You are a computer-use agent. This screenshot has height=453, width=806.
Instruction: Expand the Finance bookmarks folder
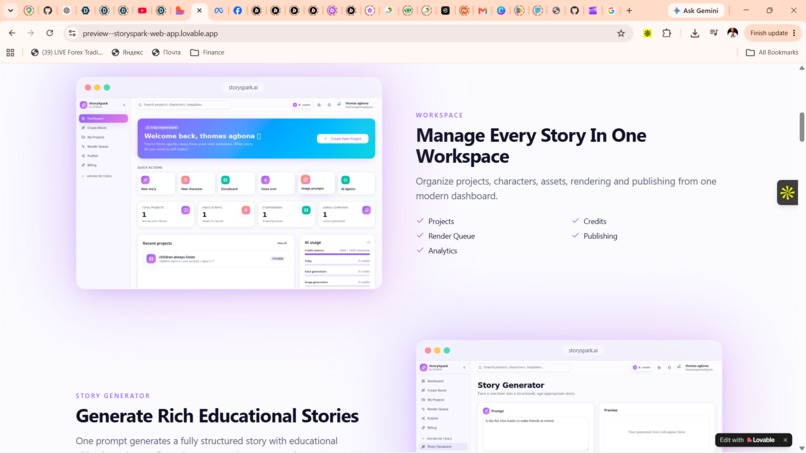coord(207,52)
